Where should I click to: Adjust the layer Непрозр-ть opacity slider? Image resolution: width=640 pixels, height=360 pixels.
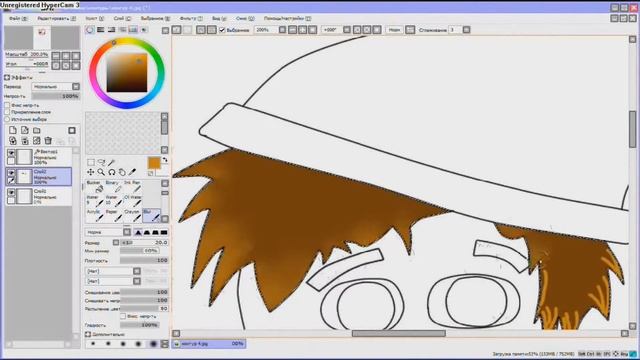(56, 96)
